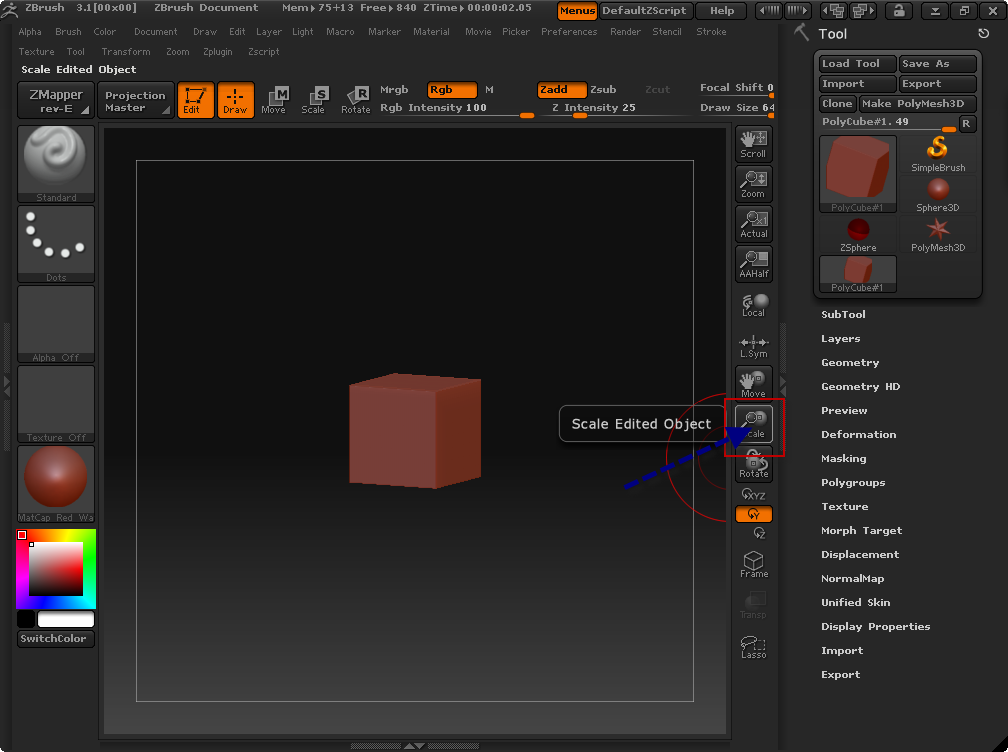Enable Zsub sculpt mode
The width and height of the screenshot is (1008, 752).
[603, 89]
